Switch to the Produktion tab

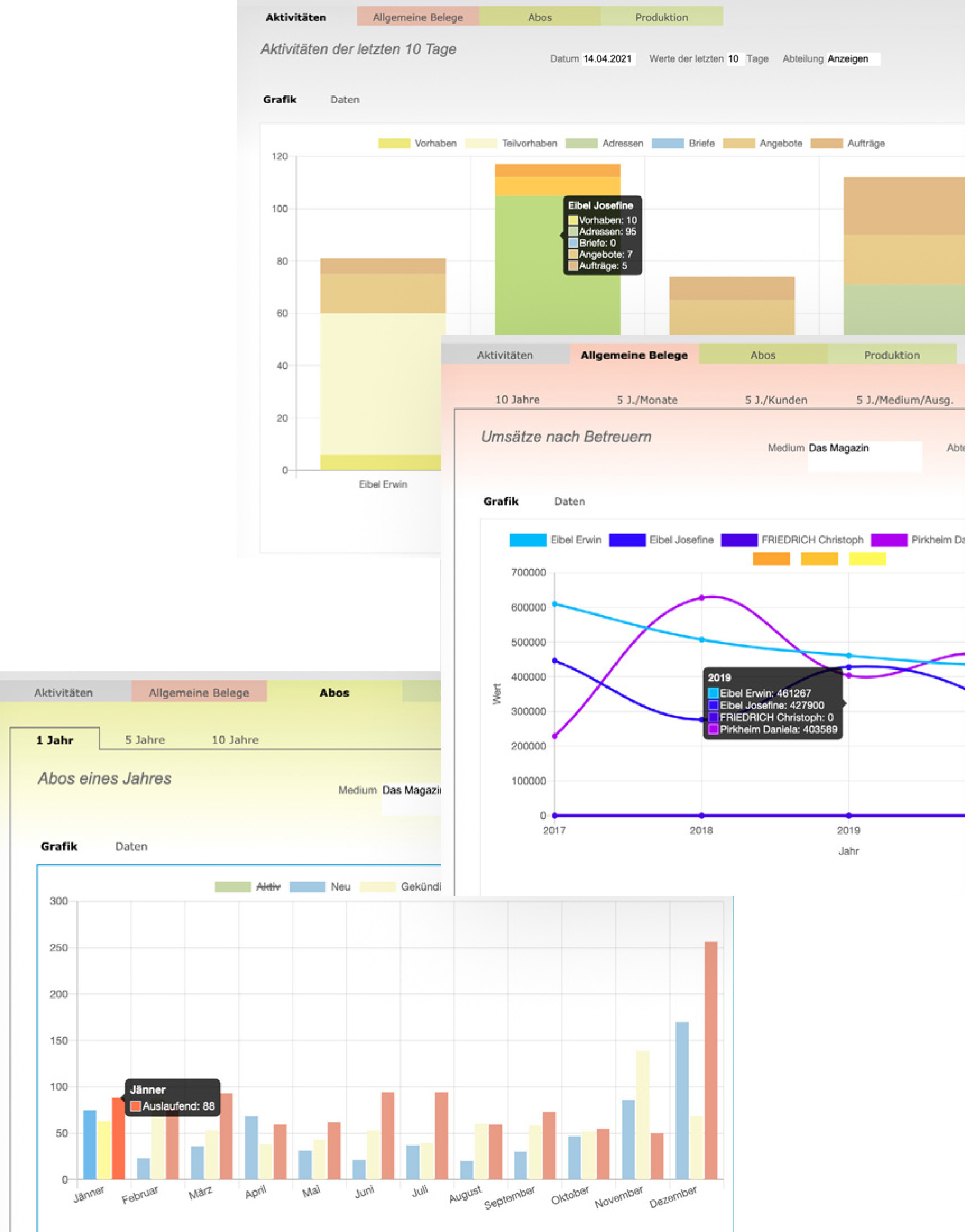point(661,16)
